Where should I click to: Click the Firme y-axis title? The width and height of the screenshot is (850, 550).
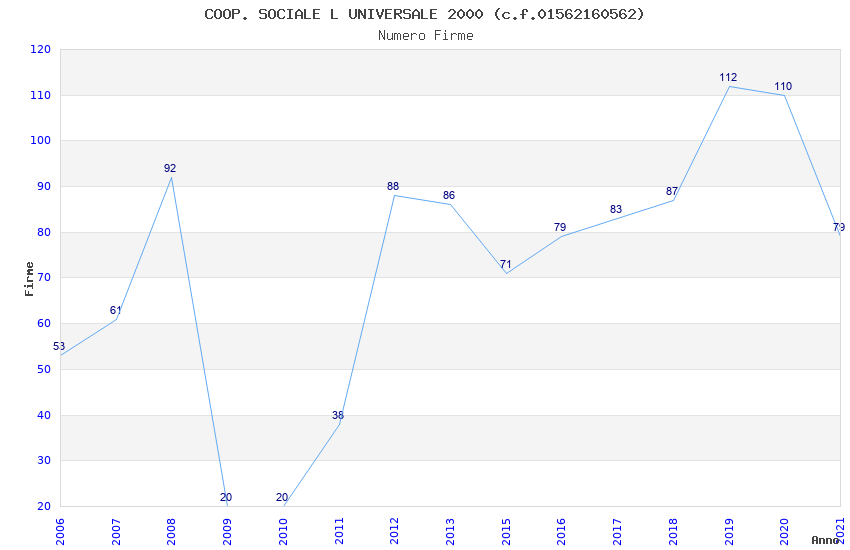click(x=29, y=279)
